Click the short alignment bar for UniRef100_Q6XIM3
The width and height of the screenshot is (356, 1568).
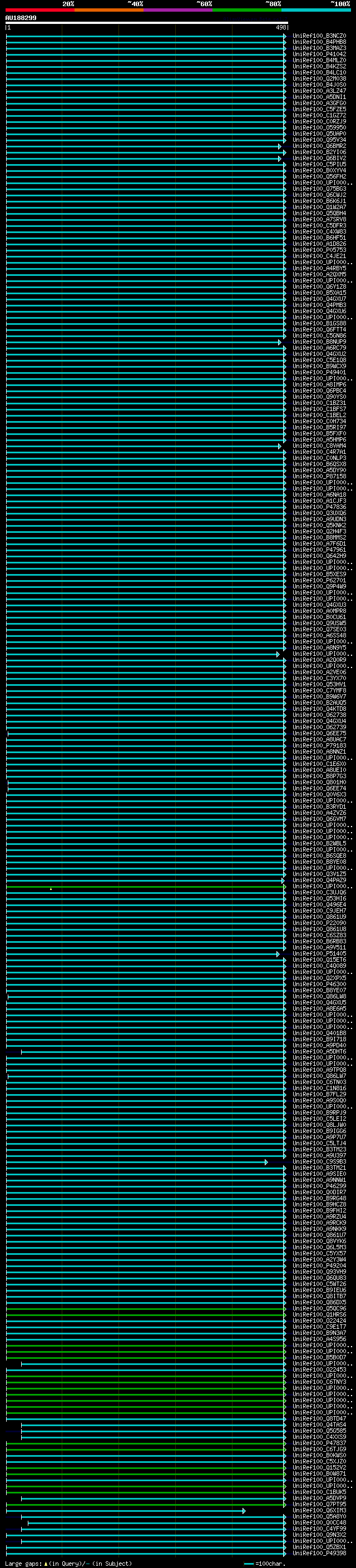tap(126, 1511)
